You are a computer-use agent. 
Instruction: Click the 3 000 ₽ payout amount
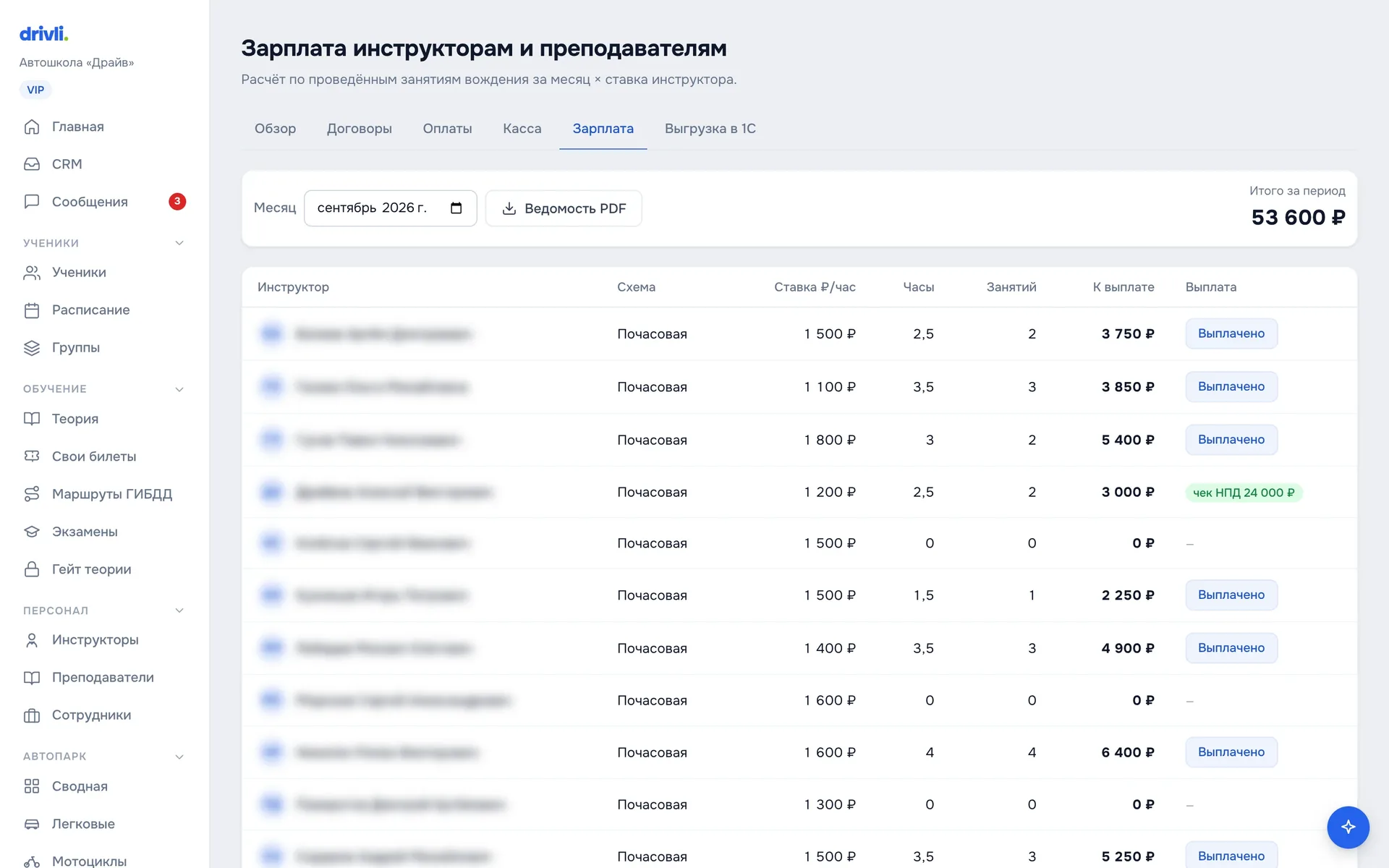coord(1128,492)
